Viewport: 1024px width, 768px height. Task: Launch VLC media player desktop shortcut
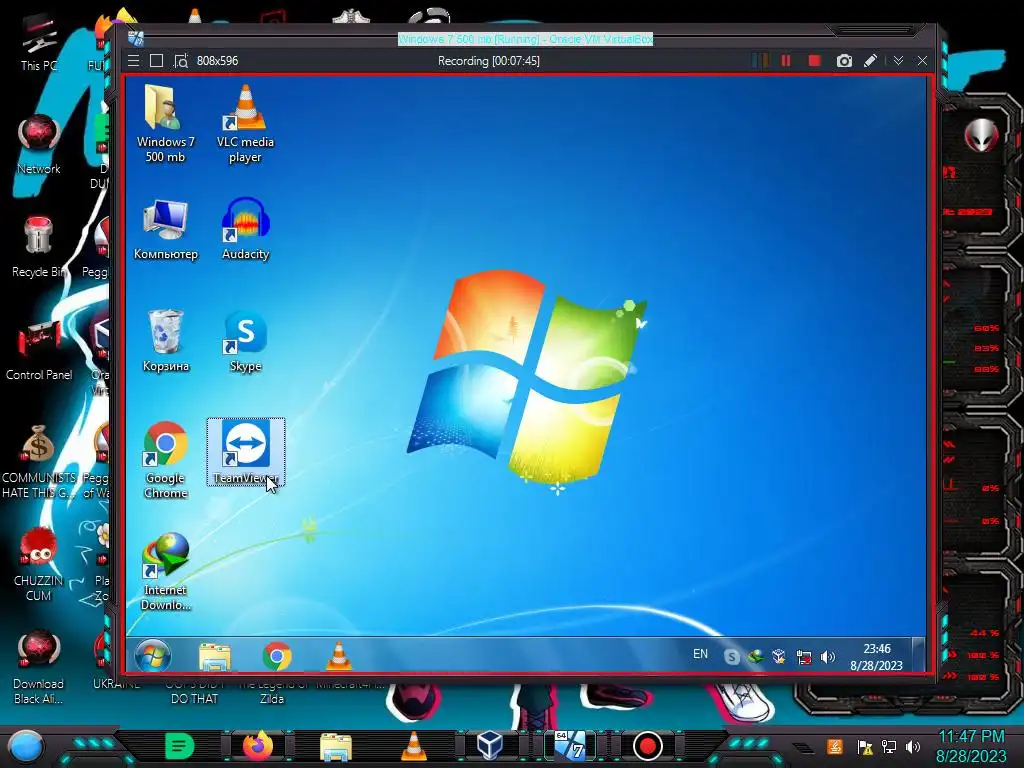pyautogui.click(x=245, y=123)
